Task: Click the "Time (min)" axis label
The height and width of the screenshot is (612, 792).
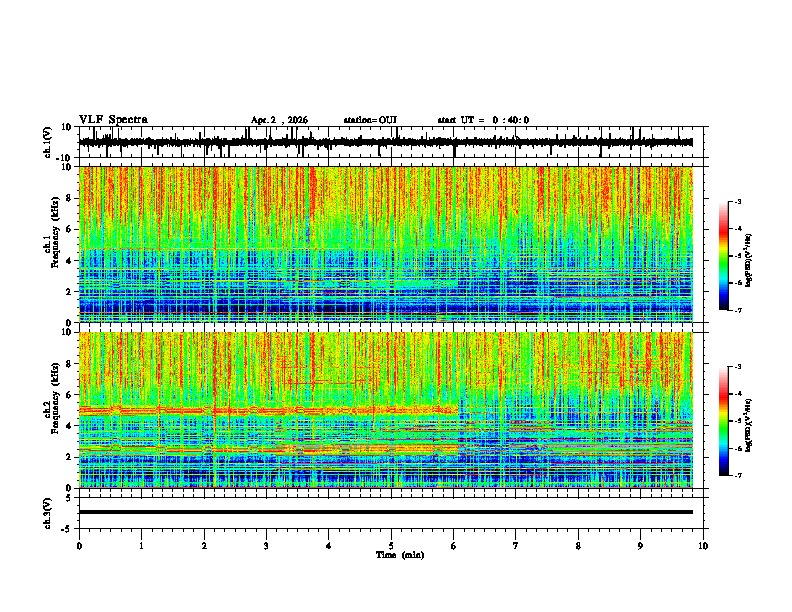Action: point(400,555)
